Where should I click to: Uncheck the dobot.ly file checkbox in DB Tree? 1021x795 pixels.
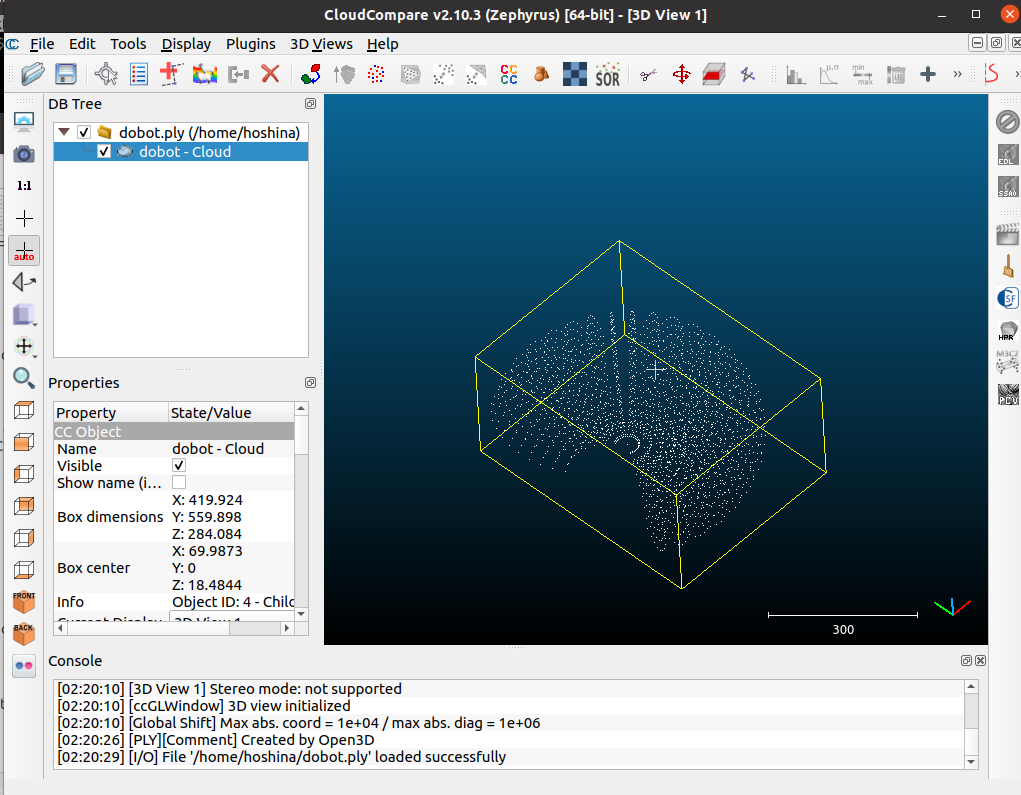pos(84,132)
